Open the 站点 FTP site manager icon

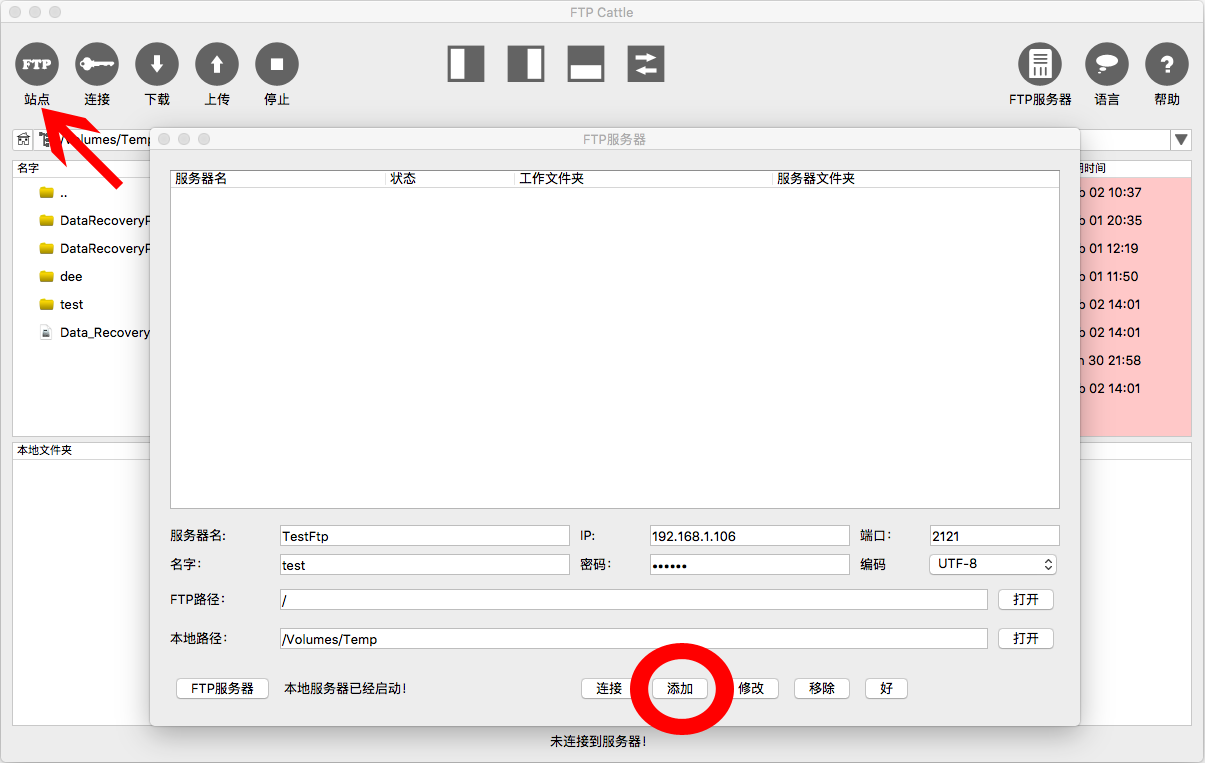pos(37,64)
